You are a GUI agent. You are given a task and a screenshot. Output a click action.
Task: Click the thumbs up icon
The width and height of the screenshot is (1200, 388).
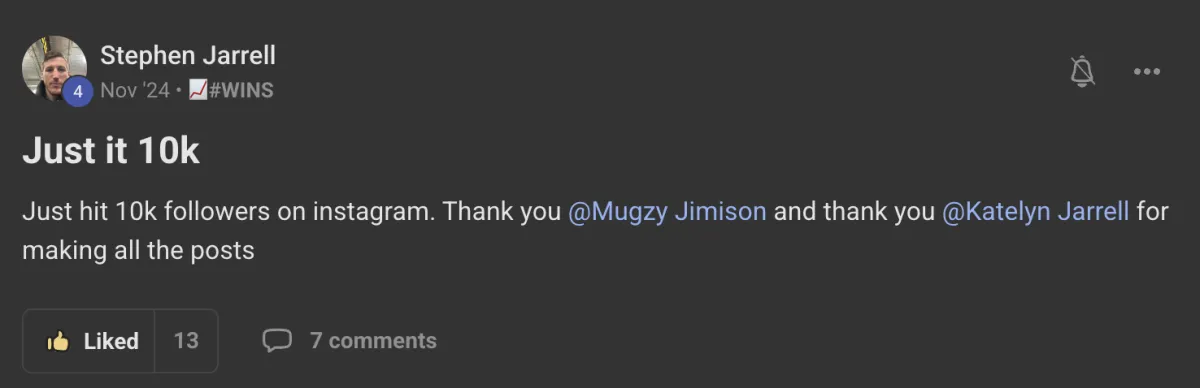pyautogui.click(x=58, y=341)
